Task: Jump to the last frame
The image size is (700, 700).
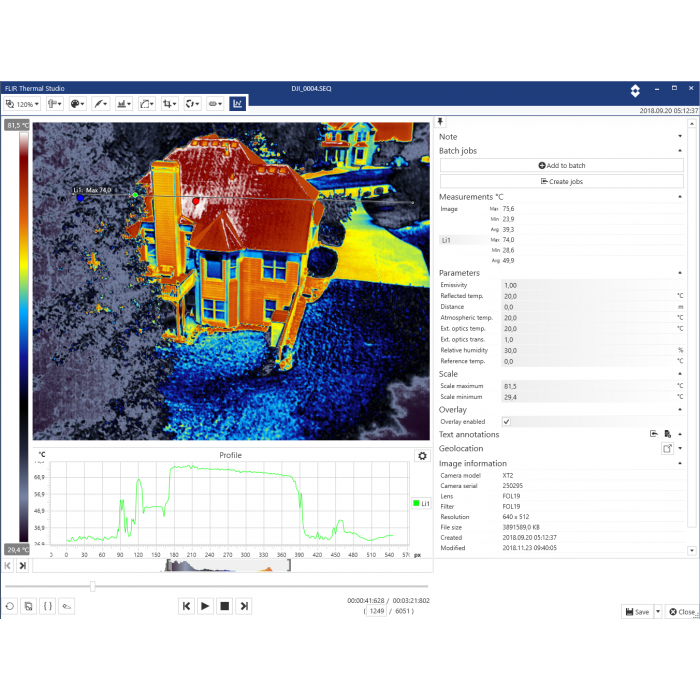Action: [x=244, y=606]
